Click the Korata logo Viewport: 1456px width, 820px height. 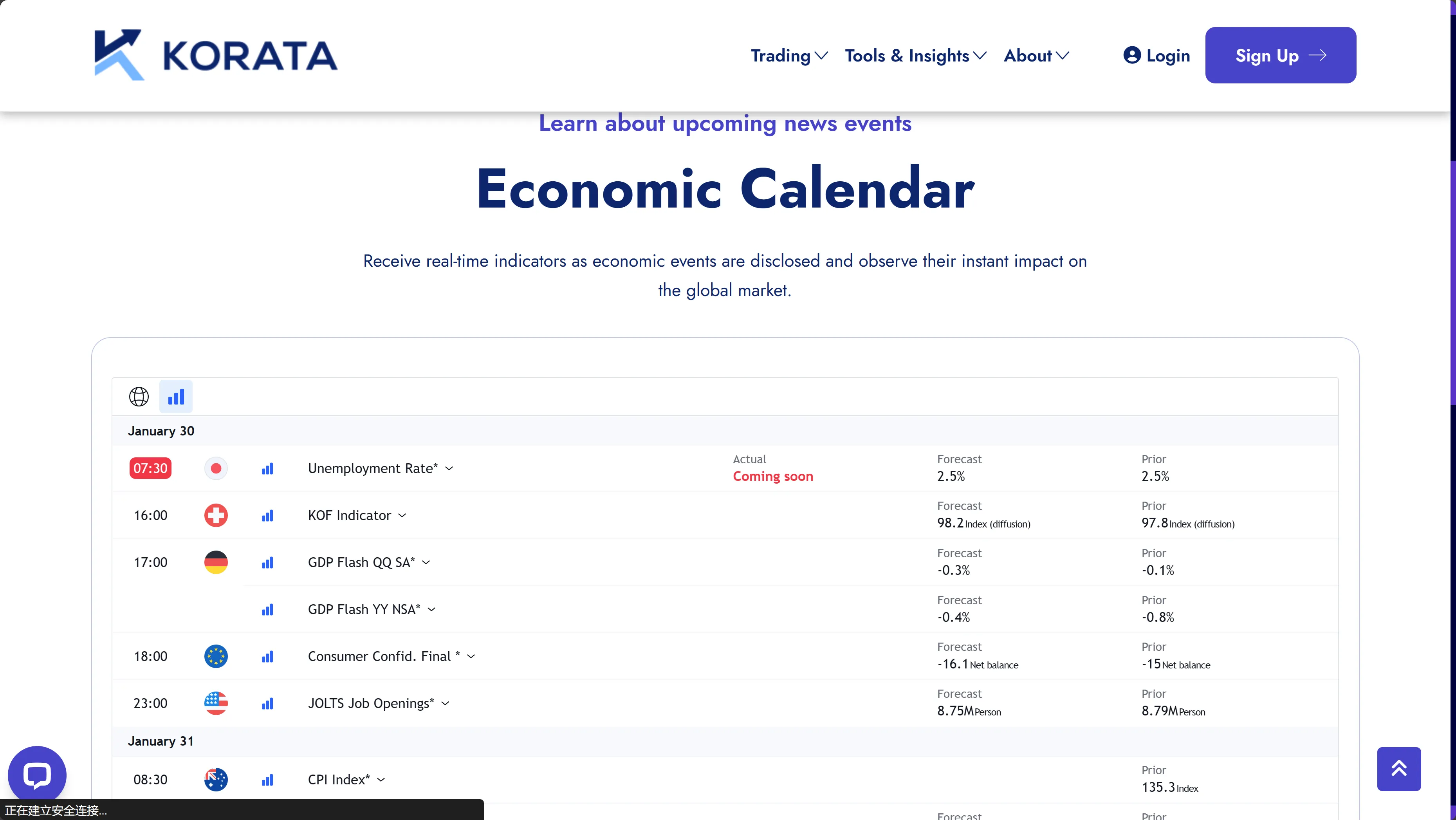(x=215, y=55)
